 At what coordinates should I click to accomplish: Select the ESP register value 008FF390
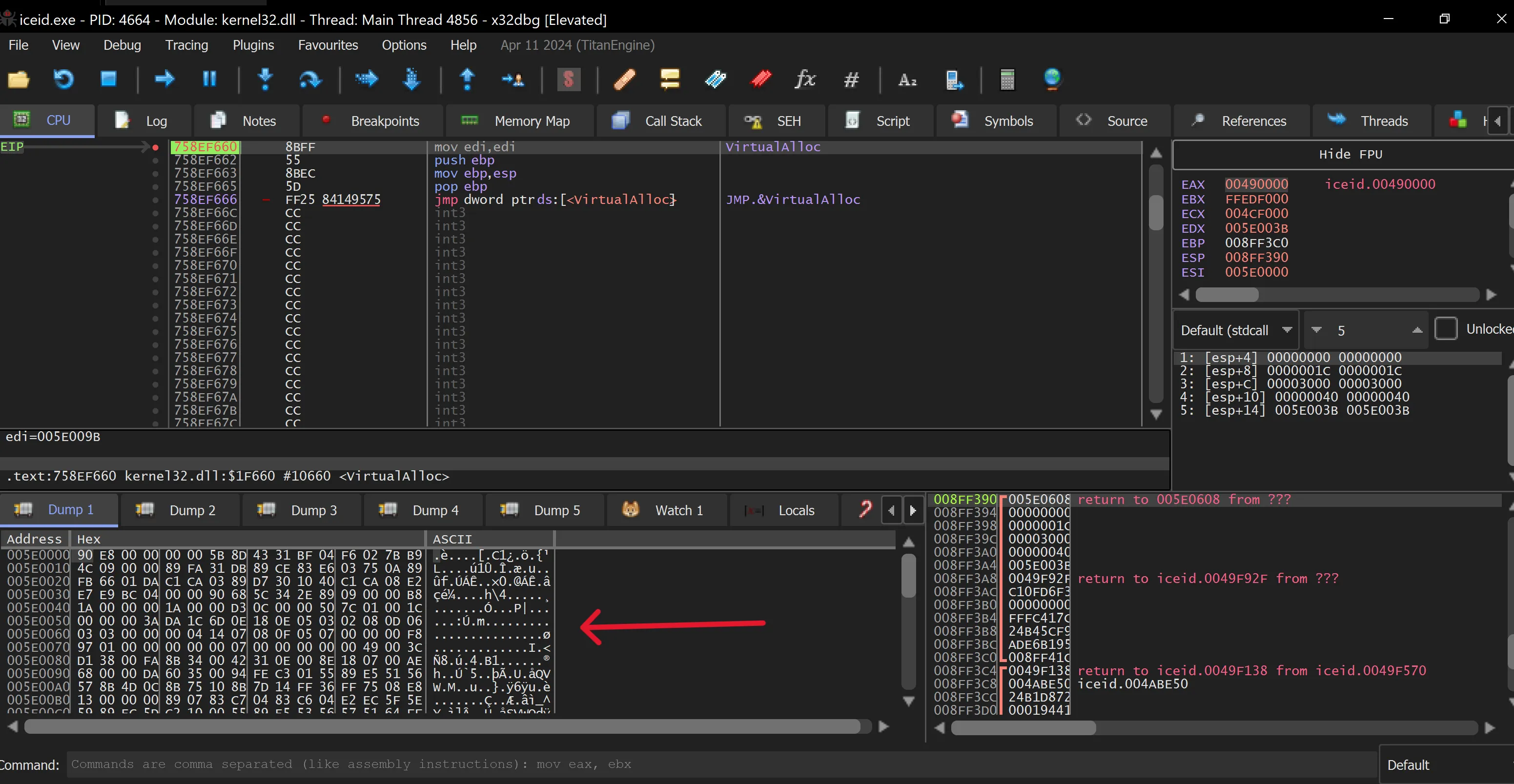(x=1257, y=257)
